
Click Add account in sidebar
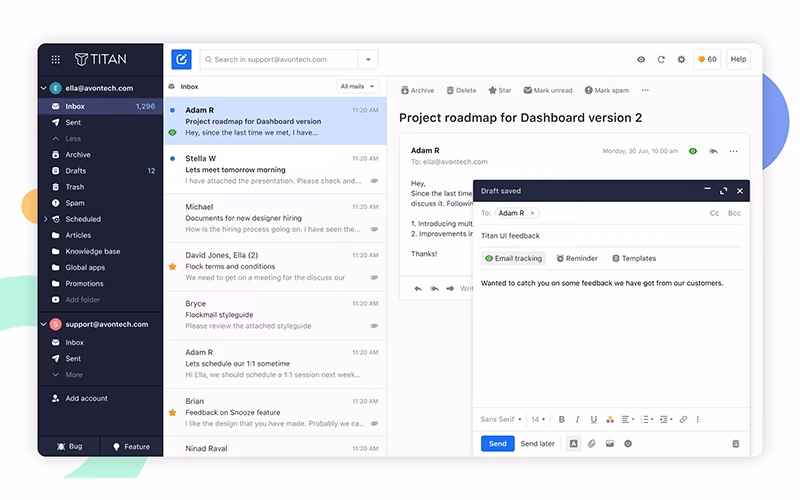pos(80,398)
